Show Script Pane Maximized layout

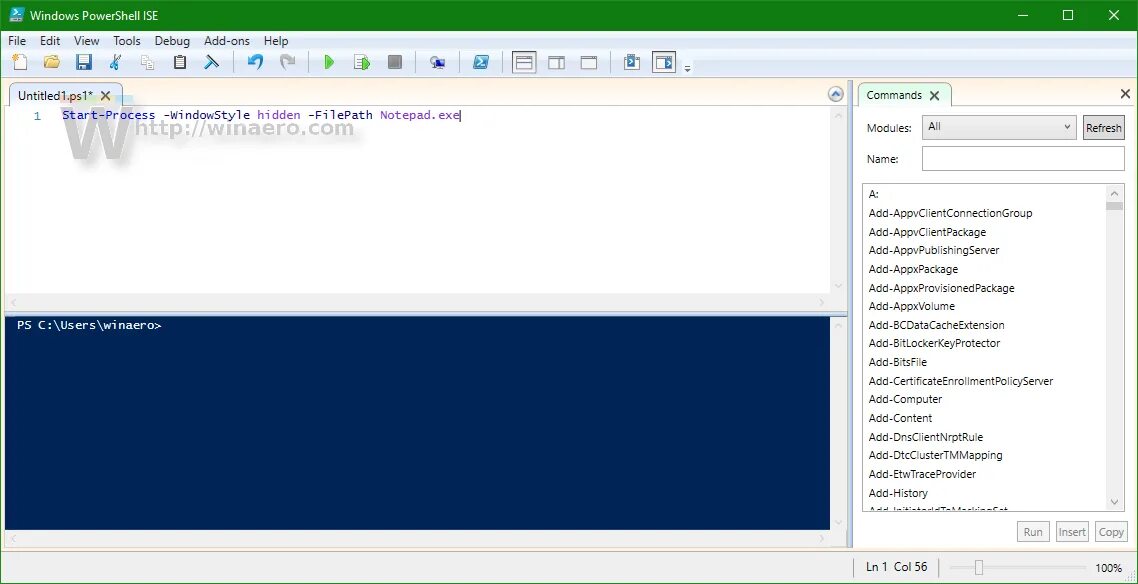[589, 62]
